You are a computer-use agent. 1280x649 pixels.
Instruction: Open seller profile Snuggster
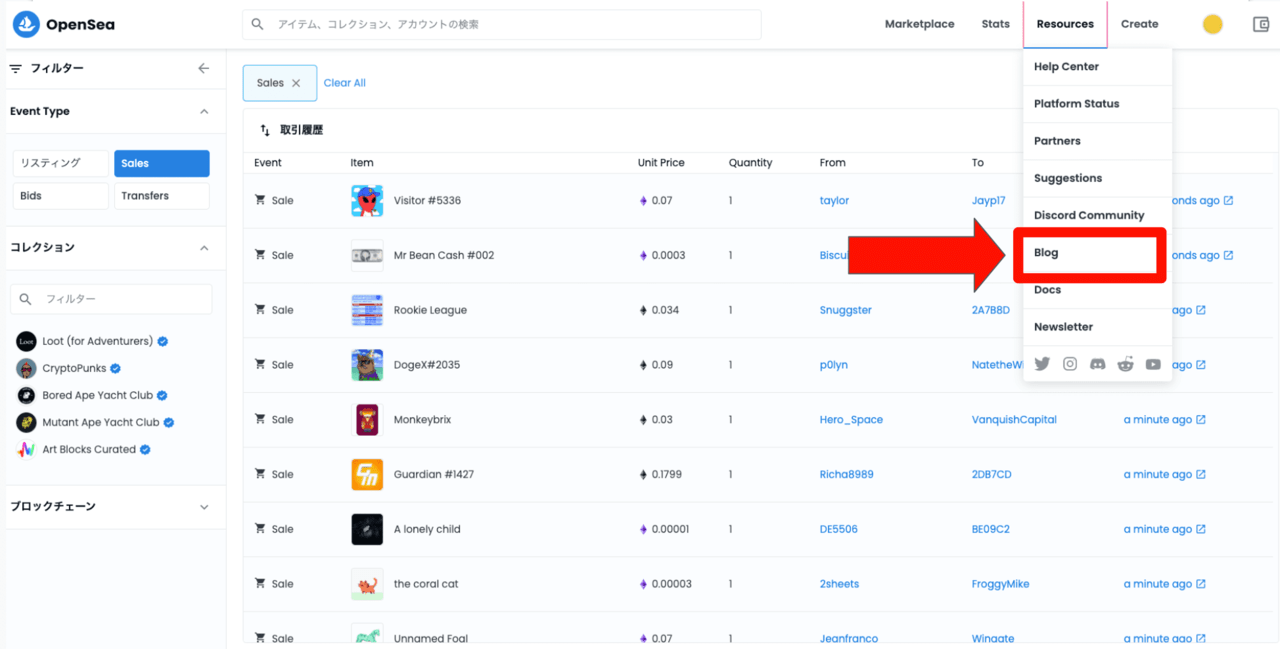click(x=847, y=310)
